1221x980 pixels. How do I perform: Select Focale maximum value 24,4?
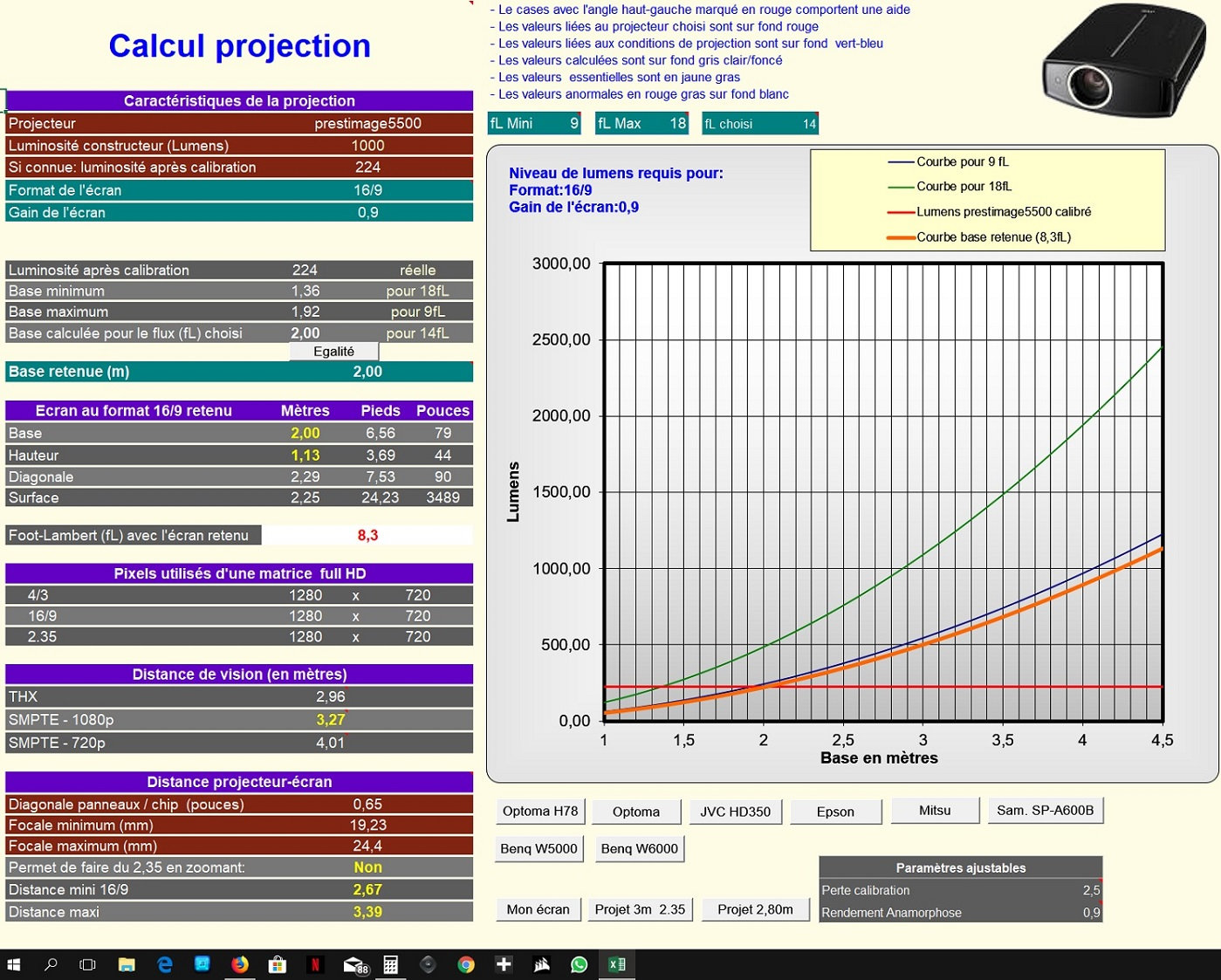pyautogui.click(x=367, y=846)
